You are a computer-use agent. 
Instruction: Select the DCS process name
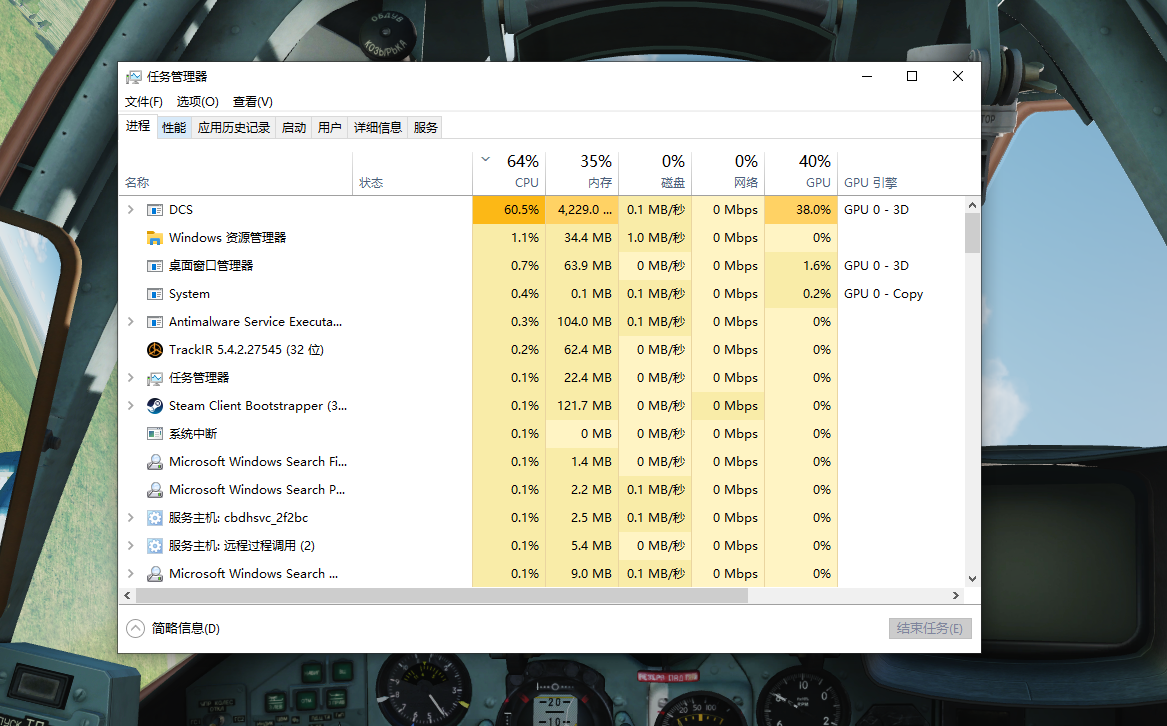181,210
